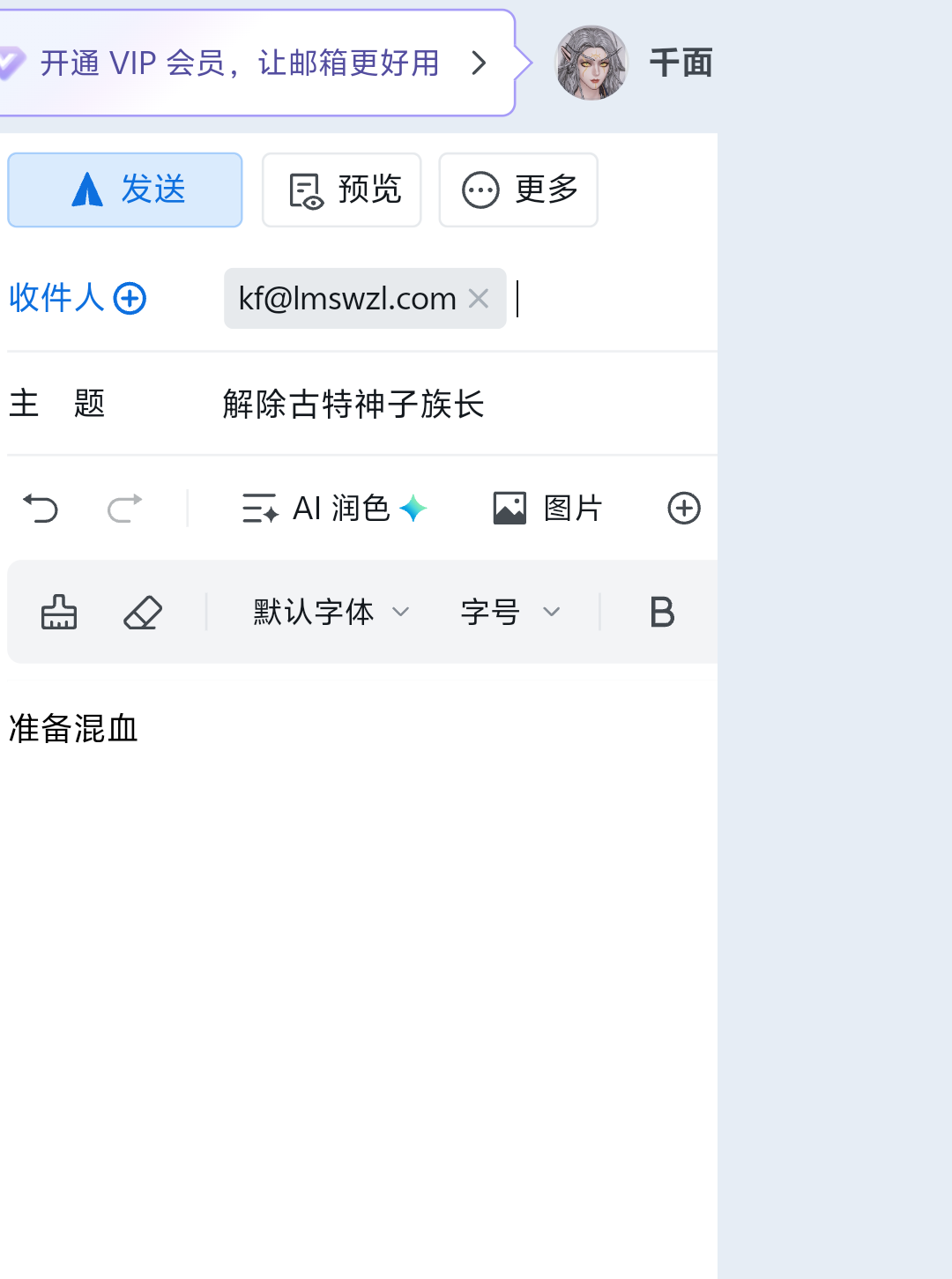Open the 更多 more options button
Screen dimensions: 952x1279
(x=518, y=190)
